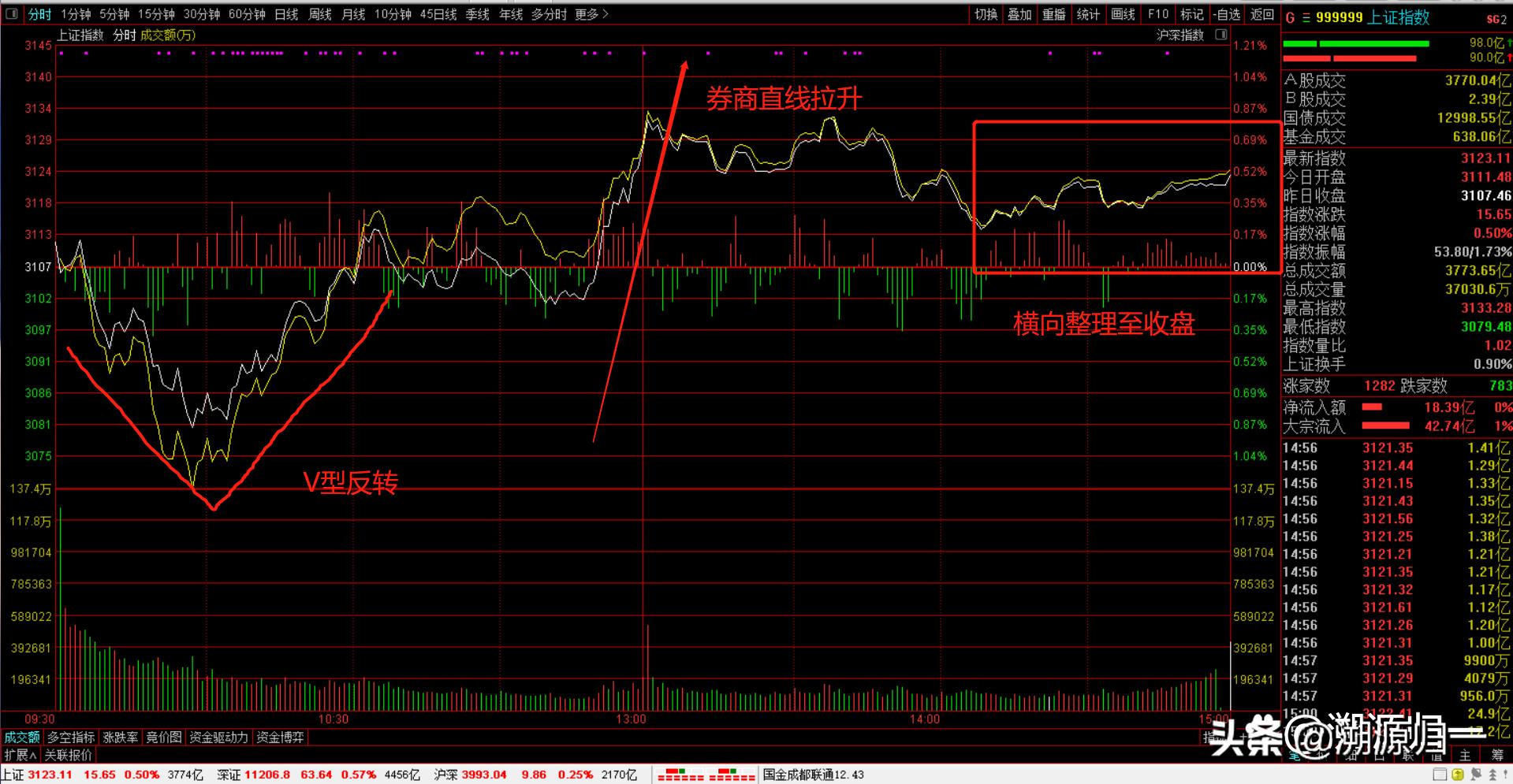Click the 跌家数 783 count
The height and width of the screenshot is (784, 1513).
[1500, 386]
